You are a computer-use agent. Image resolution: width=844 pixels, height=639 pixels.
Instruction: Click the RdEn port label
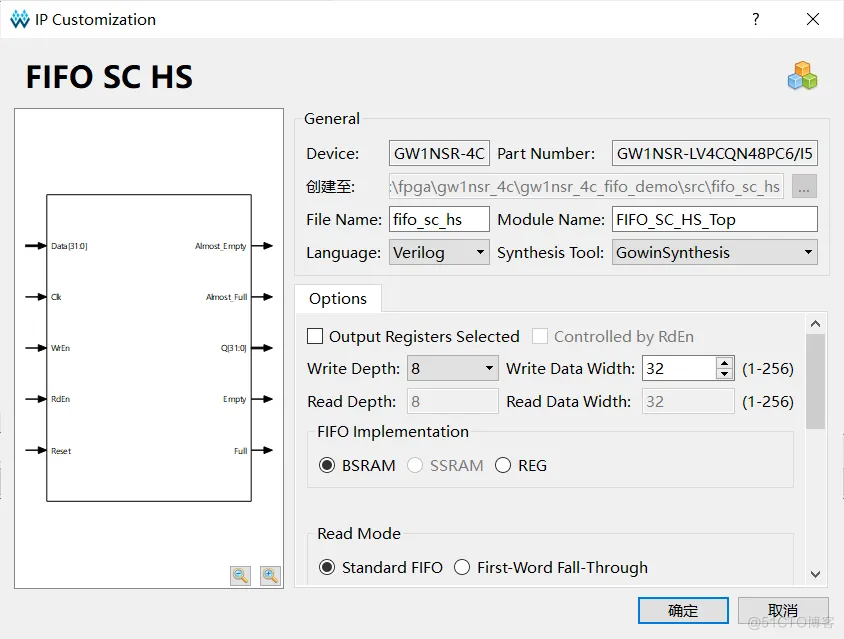tap(60, 399)
